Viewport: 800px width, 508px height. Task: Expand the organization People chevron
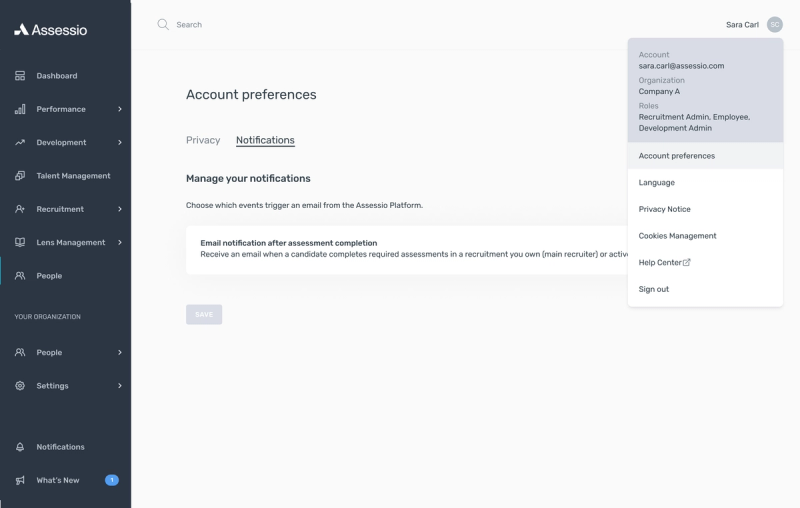[x=120, y=352]
